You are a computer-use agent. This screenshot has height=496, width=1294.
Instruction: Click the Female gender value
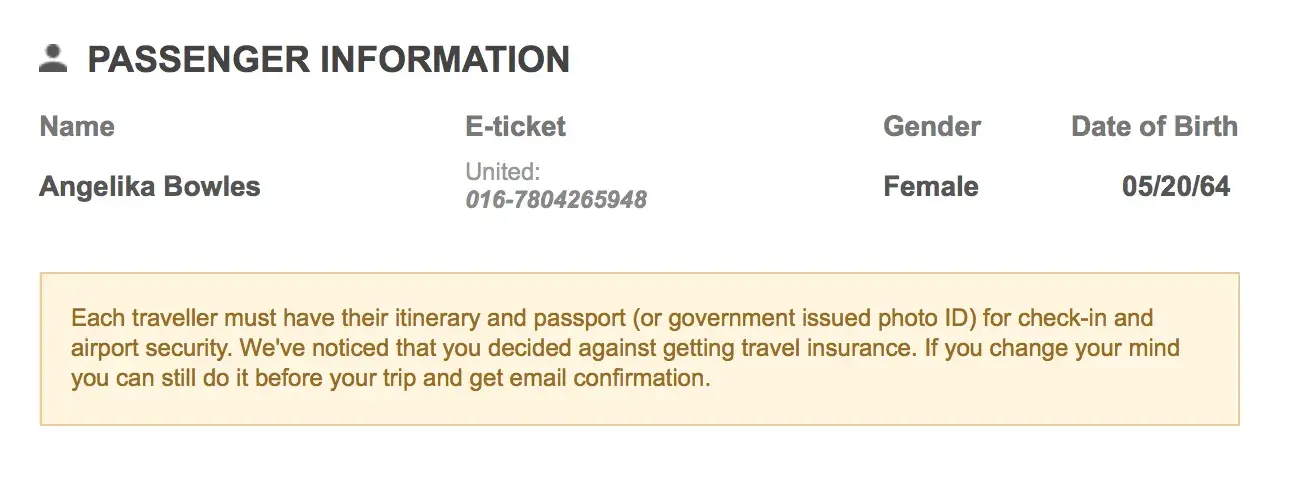click(931, 187)
